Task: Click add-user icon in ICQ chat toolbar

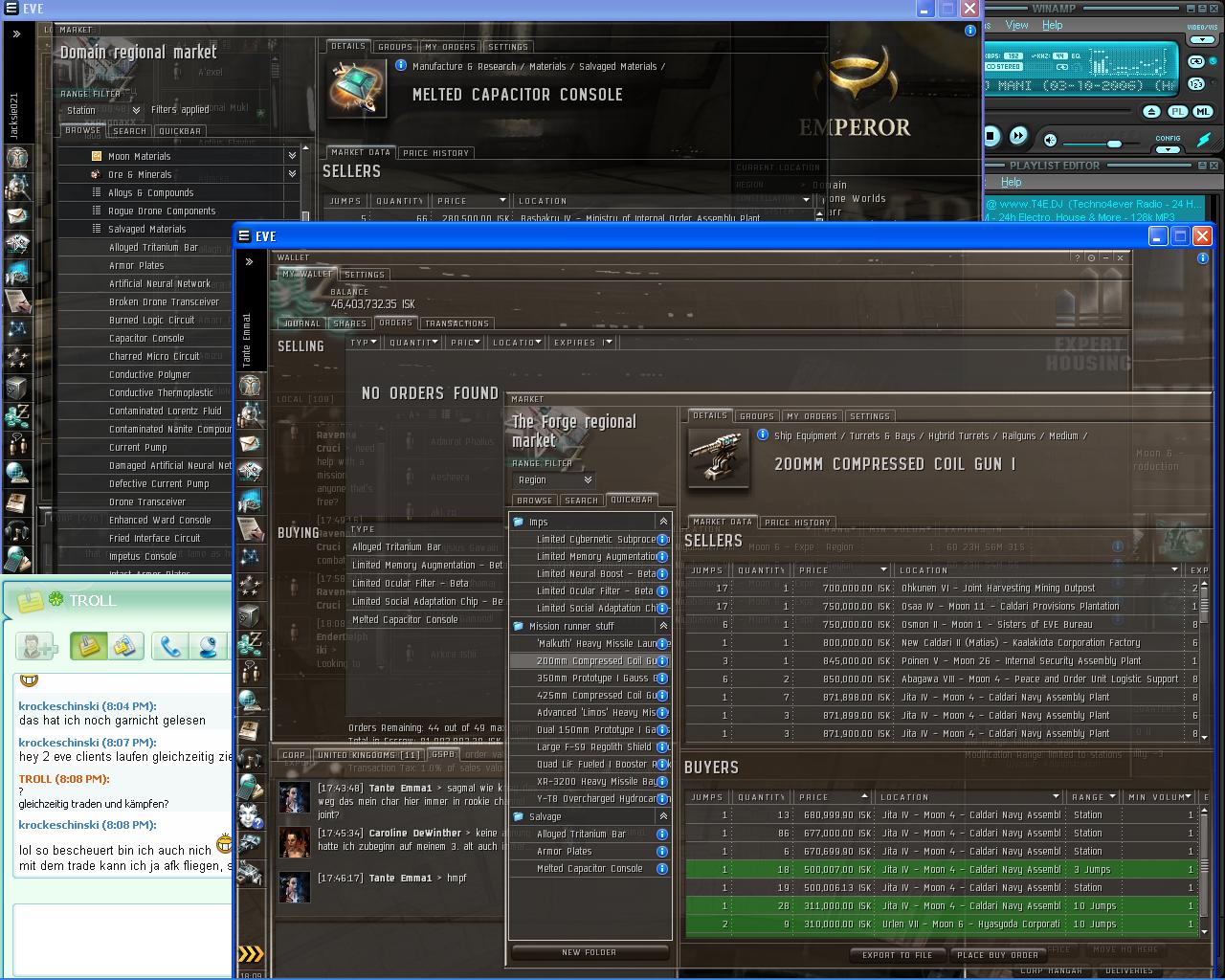Action: (x=38, y=647)
